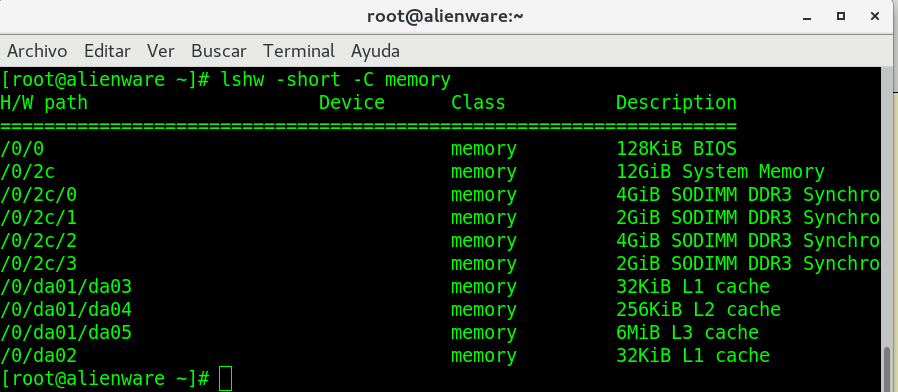Screen dimensions: 898x392
Task: Click the 4GiB SODIMM description on /0/2c/2 row
Action: (x=748, y=241)
